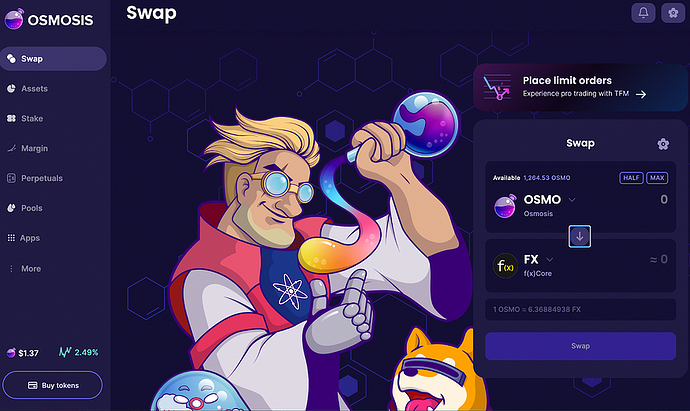Click the Osmosis logo

tap(49, 19)
